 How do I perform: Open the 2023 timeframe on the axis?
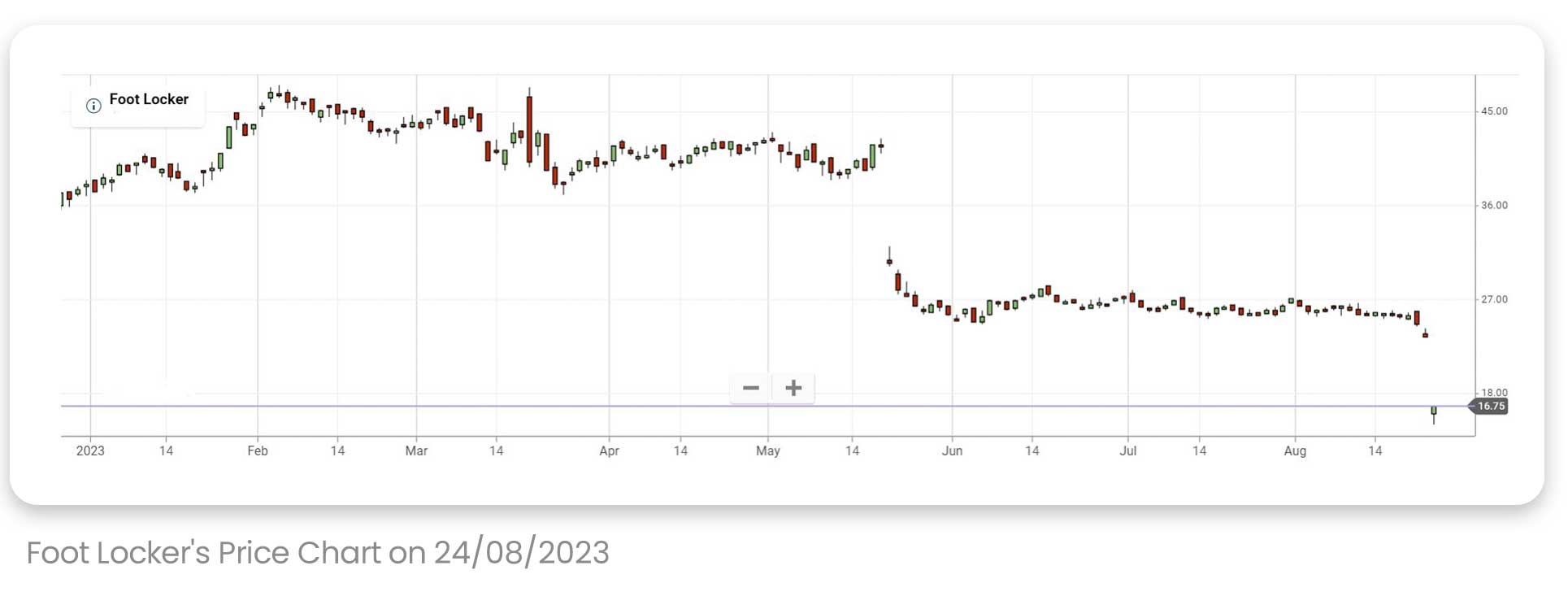point(90,450)
